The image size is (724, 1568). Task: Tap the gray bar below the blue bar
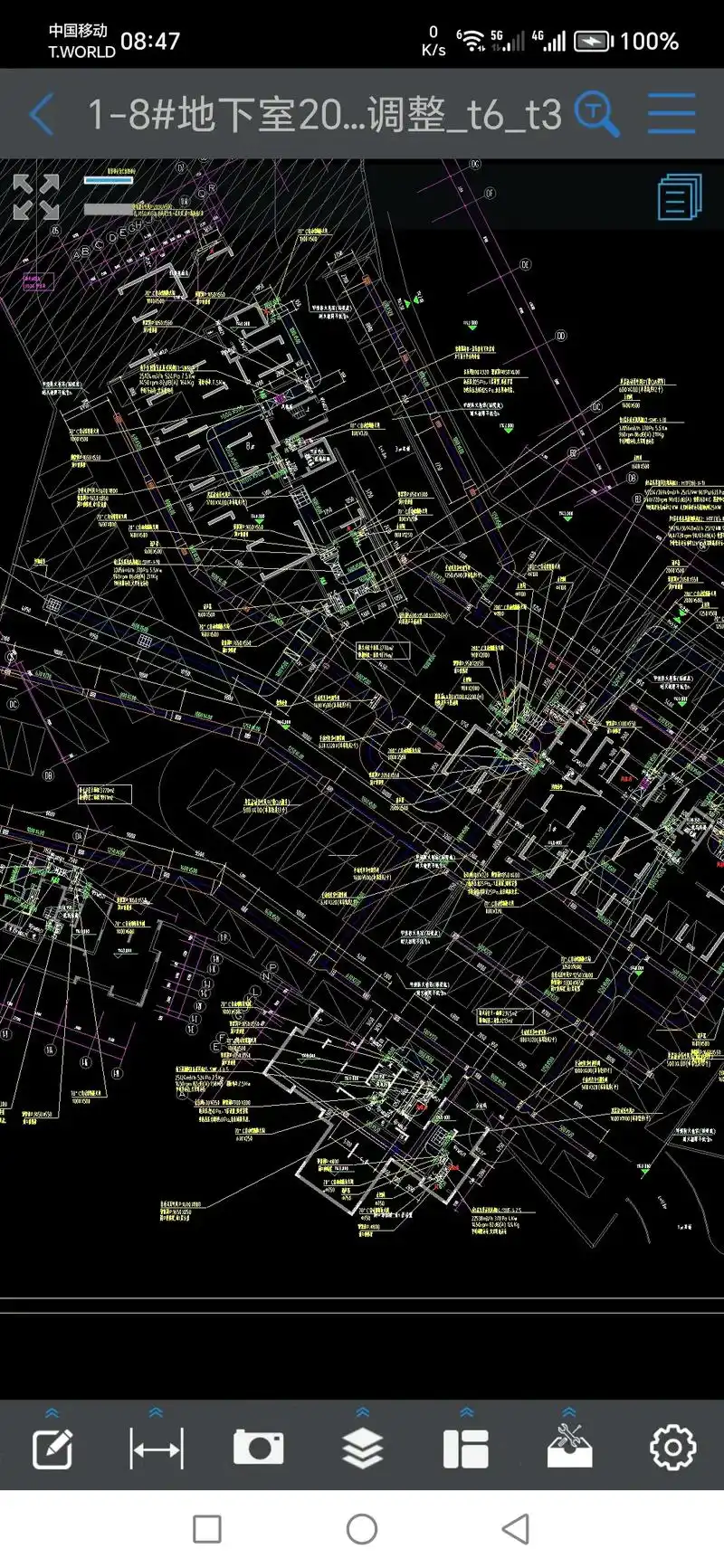(x=109, y=209)
